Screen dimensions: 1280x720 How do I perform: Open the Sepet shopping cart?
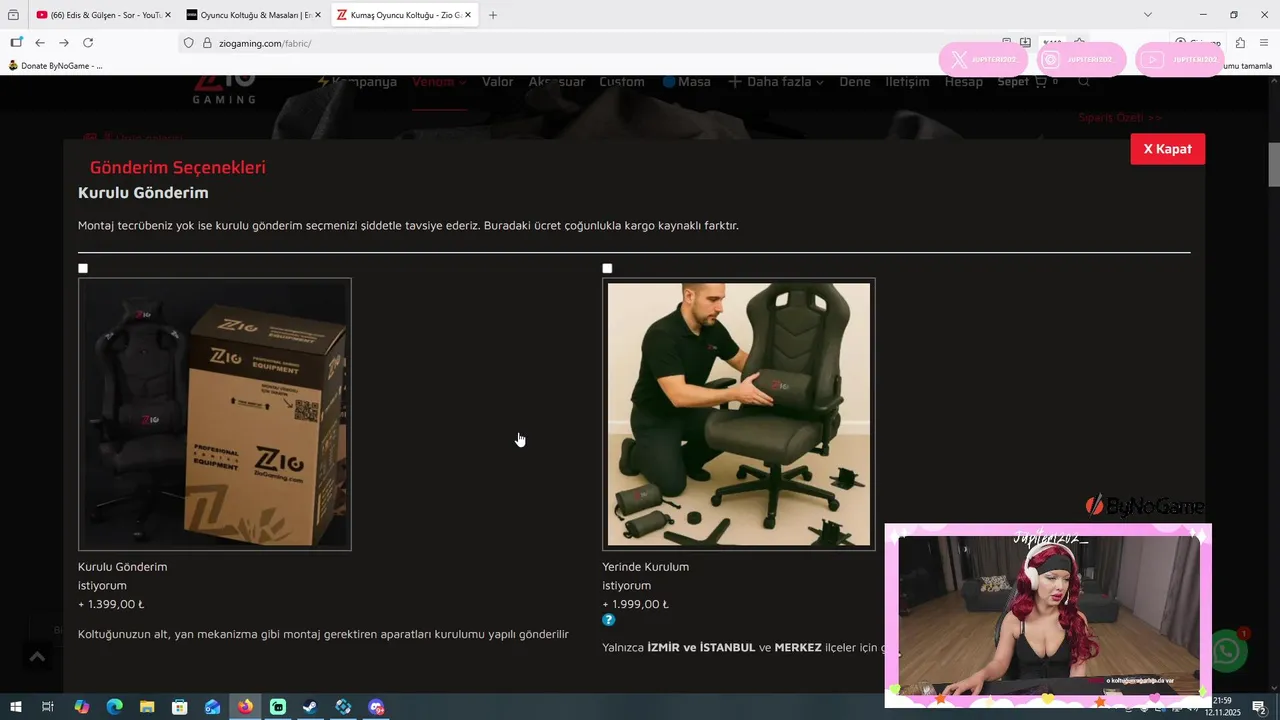1027,82
